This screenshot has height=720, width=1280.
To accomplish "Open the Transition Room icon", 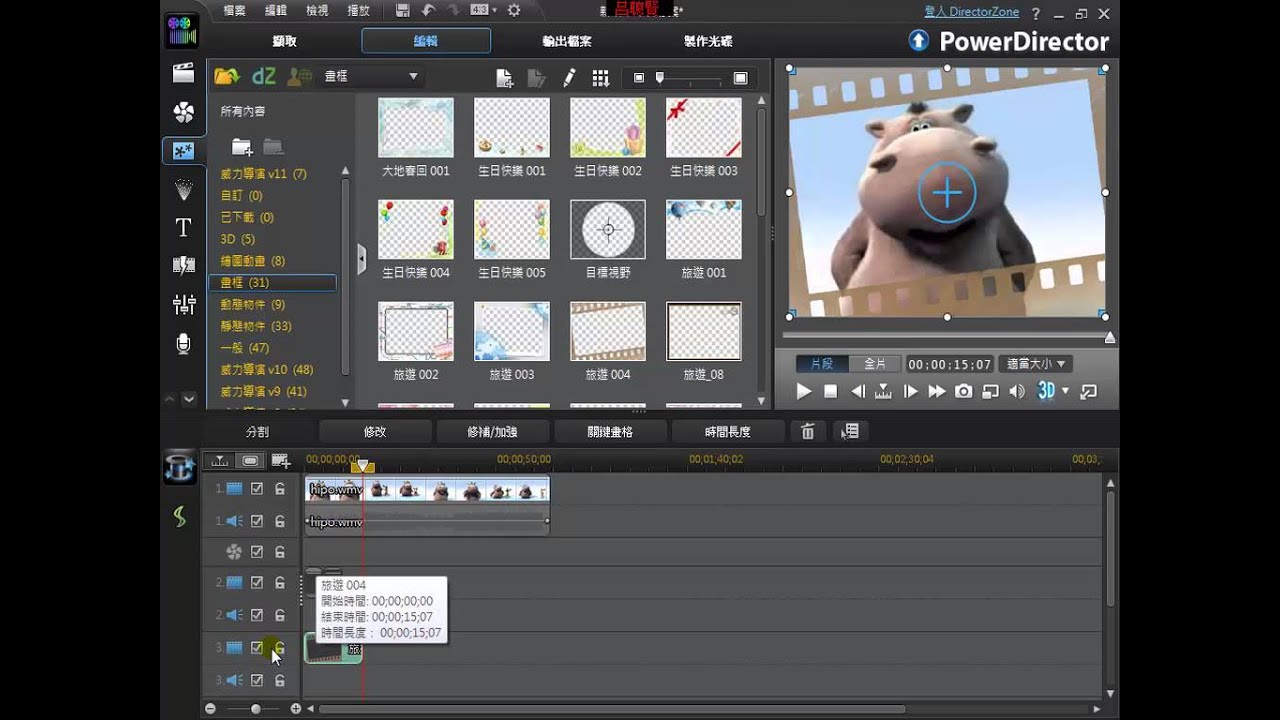I will (183, 265).
